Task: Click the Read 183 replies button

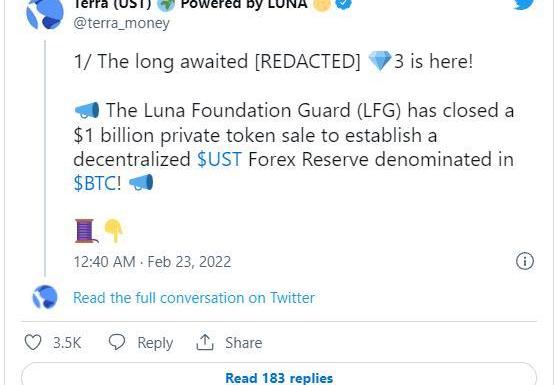Action: point(279,374)
